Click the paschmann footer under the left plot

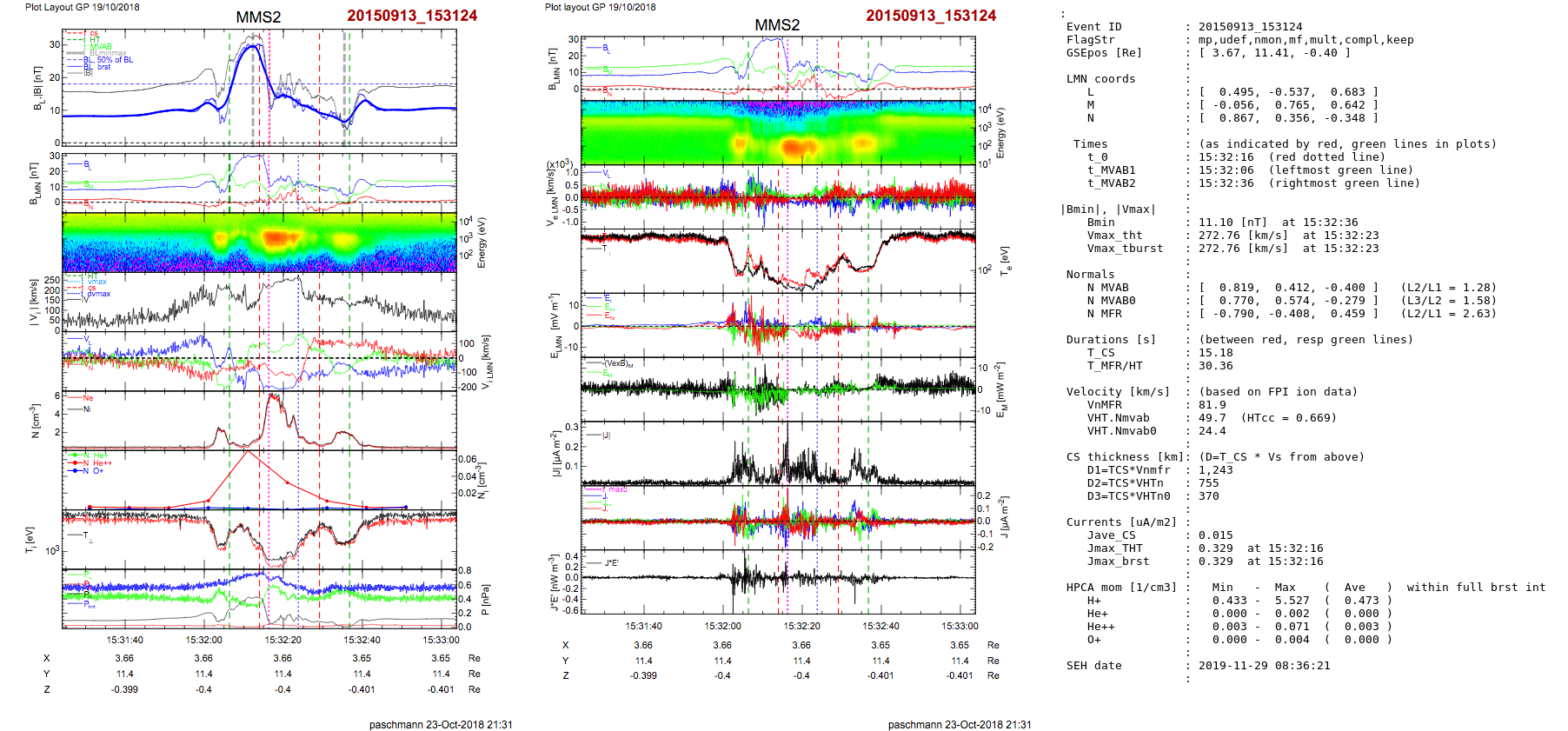pos(440,724)
